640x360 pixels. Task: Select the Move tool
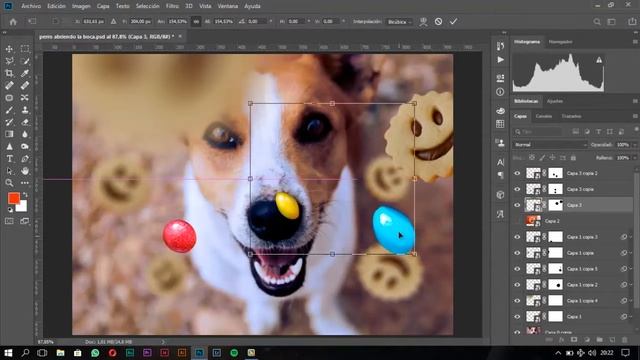tap(9, 49)
